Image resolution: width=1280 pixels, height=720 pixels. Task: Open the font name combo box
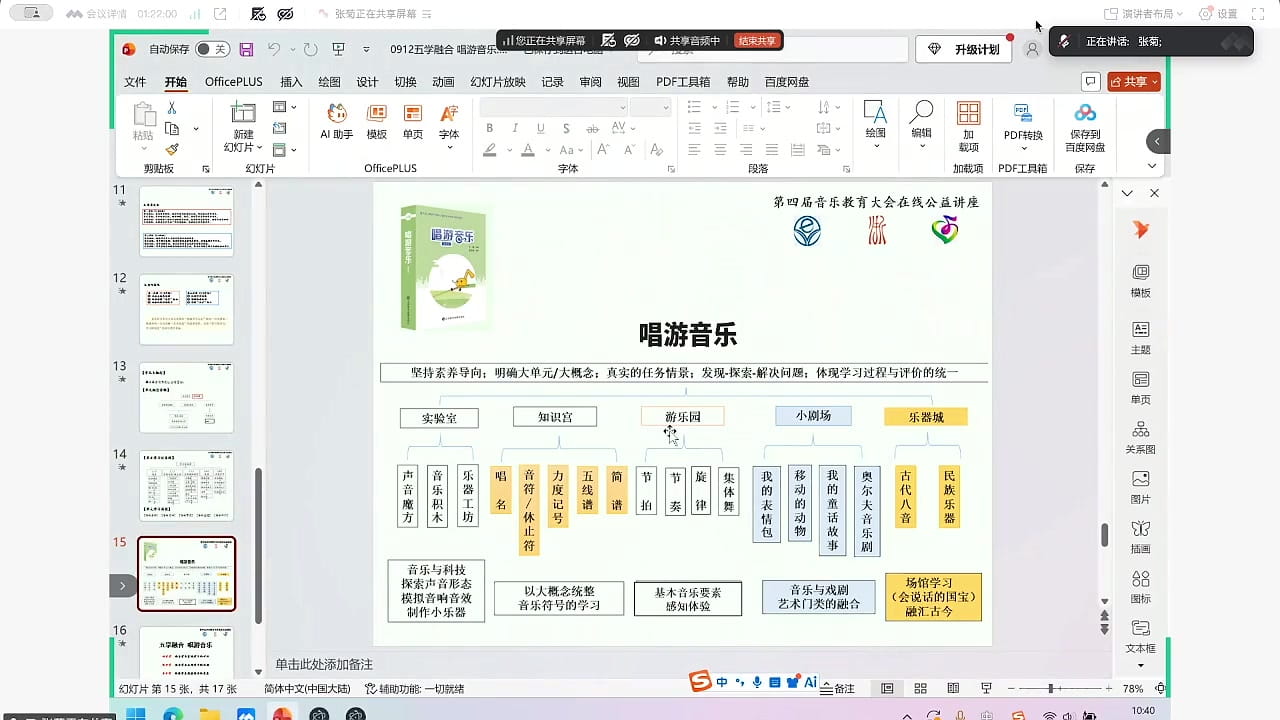coord(553,107)
